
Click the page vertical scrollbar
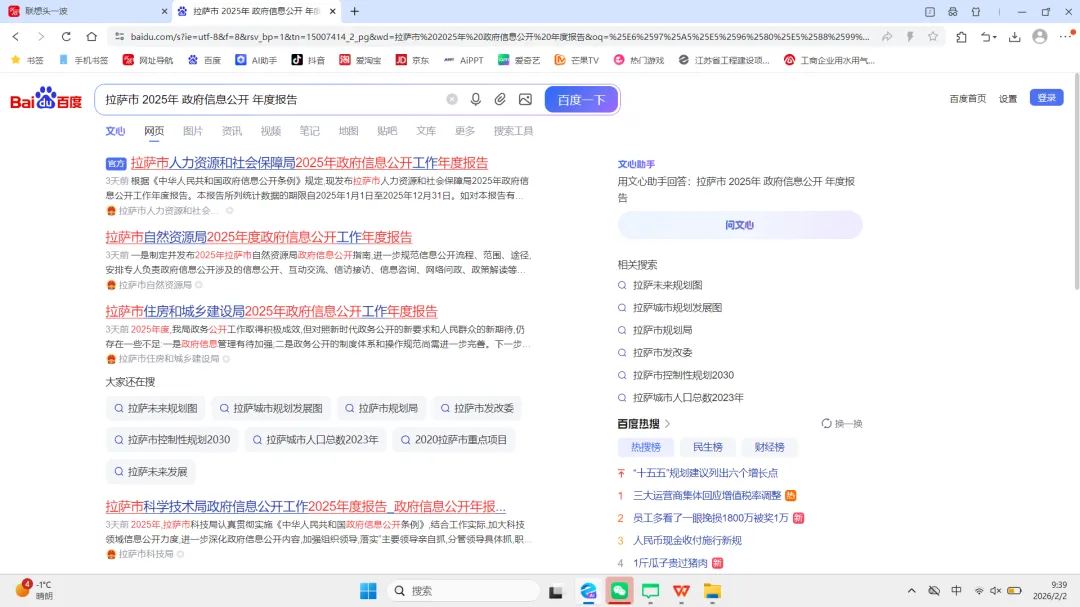[1077, 181]
